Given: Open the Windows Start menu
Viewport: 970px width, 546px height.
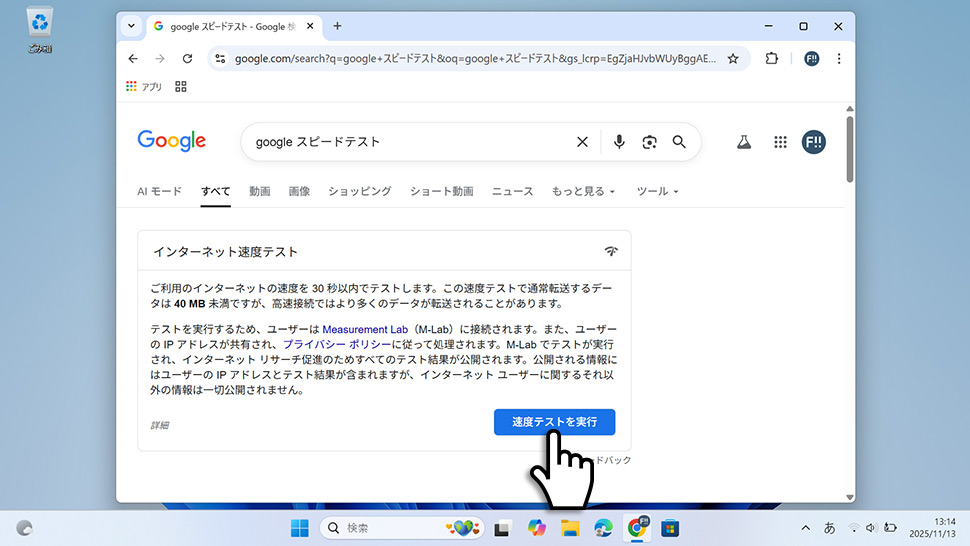Looking at the screenshot, I should click(x=299, y=528).
